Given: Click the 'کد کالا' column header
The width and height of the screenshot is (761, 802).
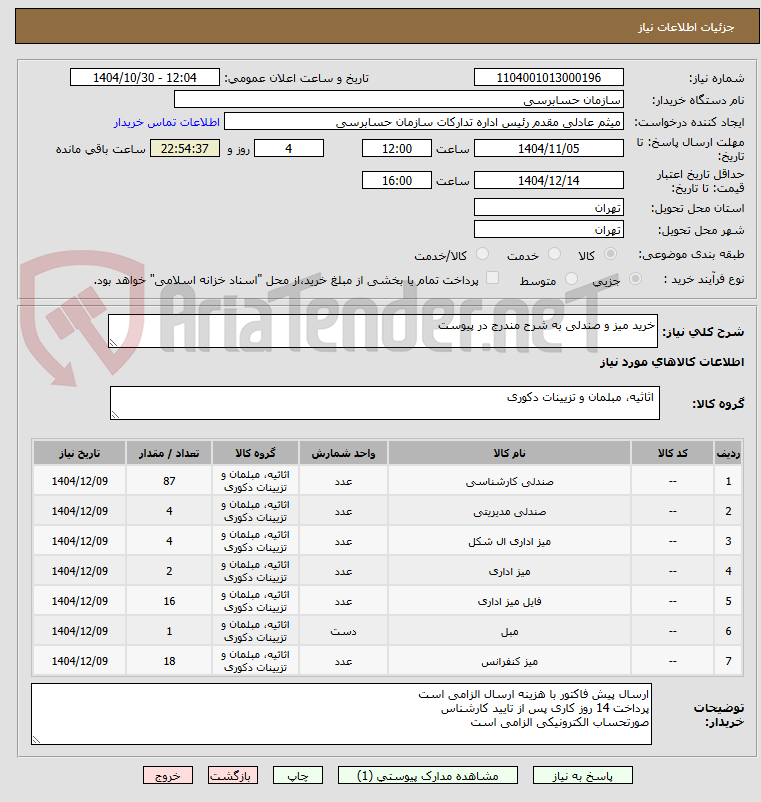Looking at the screenshot, I should (x=673, y=453).
